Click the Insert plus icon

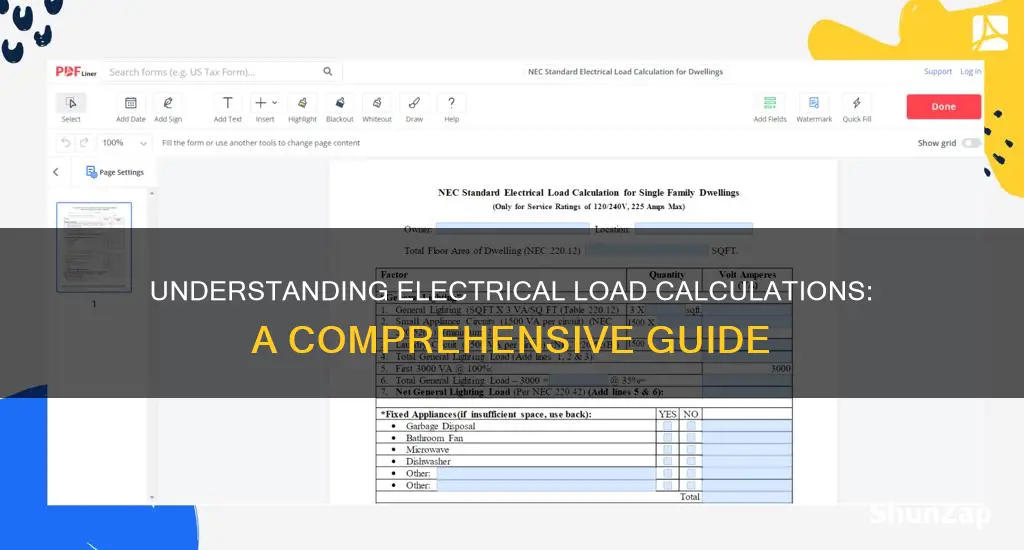(x=261, y=103)
